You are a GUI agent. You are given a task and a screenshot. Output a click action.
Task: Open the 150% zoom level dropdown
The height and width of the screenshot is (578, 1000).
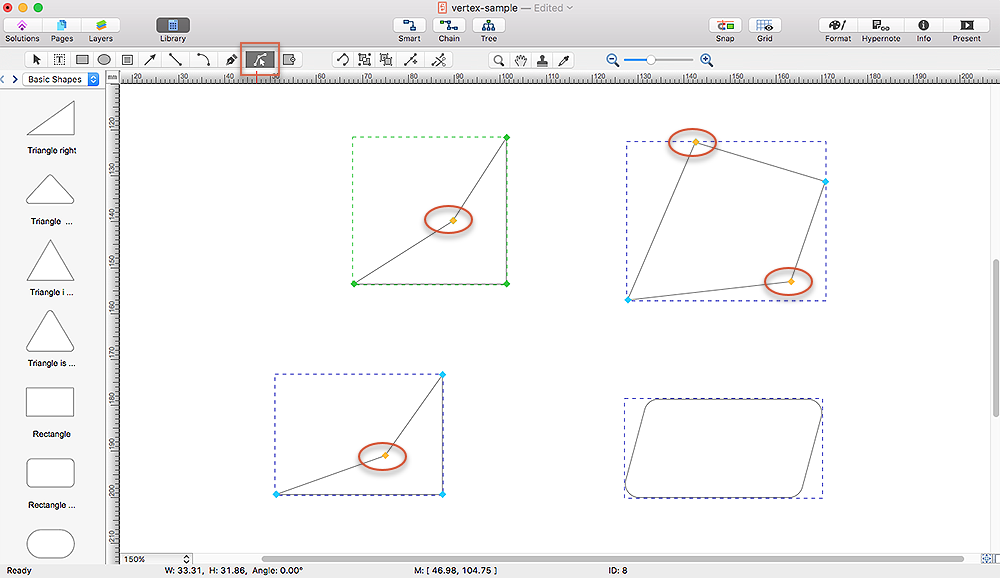(x=157, y=559)
